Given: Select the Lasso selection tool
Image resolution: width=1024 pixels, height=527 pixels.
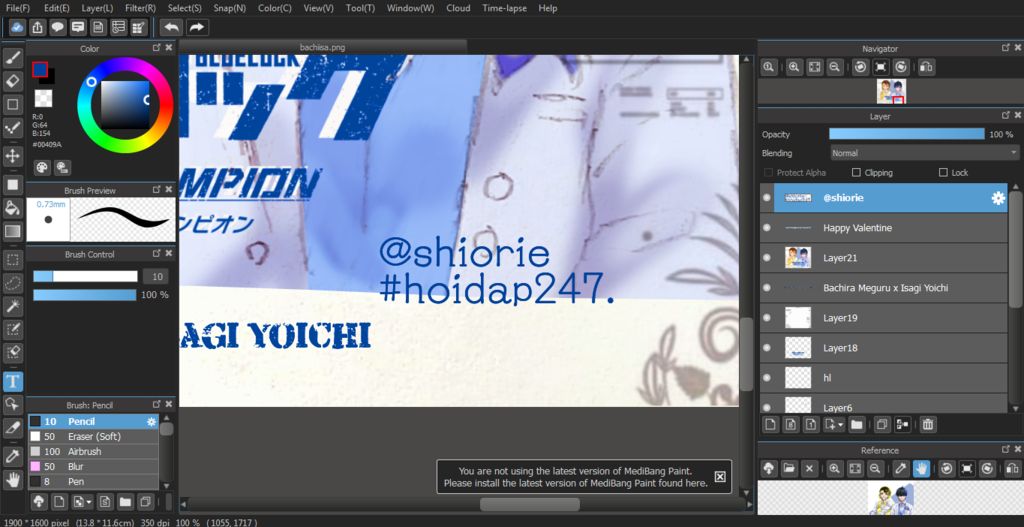Looking at the screenshot, I should [12, 283].
